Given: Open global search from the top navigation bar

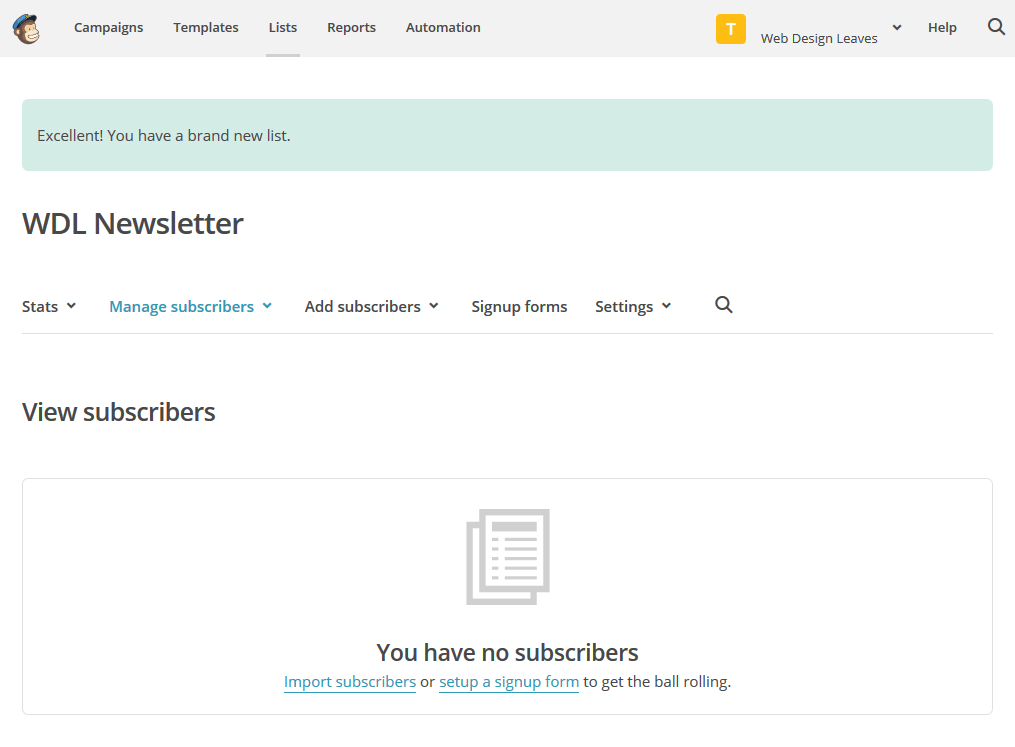Looking at the screenshot, I should 996,27.
